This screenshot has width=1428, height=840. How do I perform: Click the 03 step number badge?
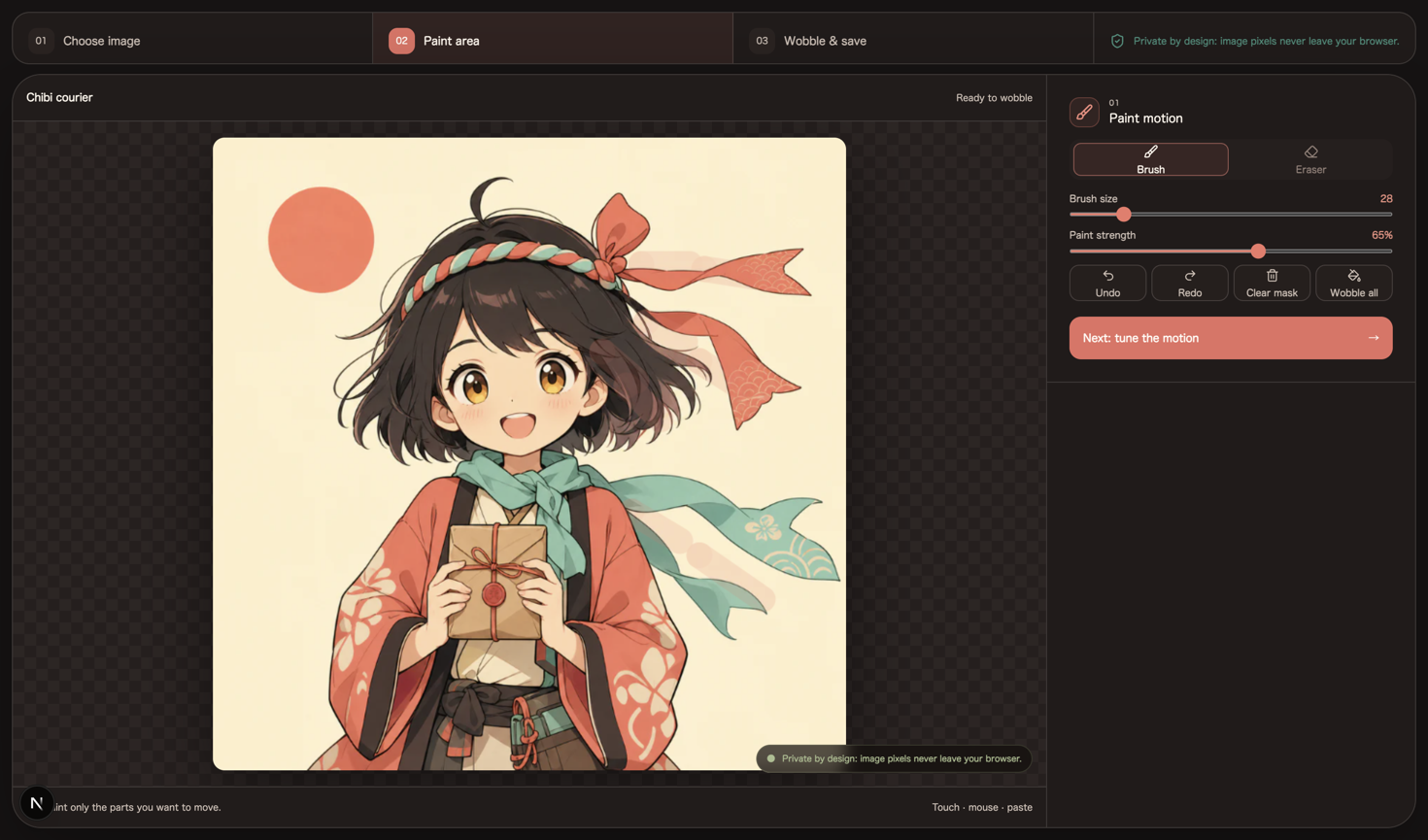[x=762, y=41]
